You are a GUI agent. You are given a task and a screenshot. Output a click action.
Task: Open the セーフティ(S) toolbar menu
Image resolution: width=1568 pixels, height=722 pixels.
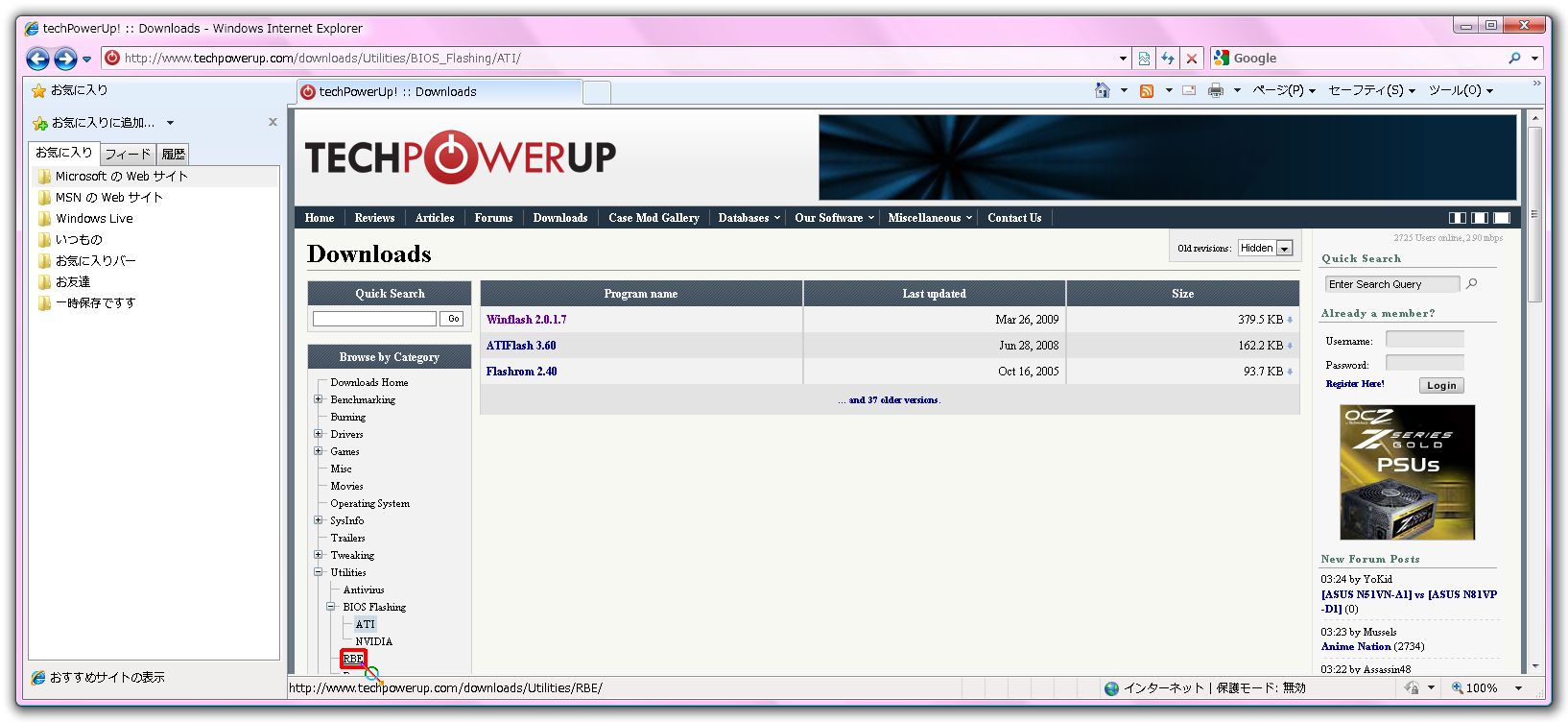click(1371, 90)
